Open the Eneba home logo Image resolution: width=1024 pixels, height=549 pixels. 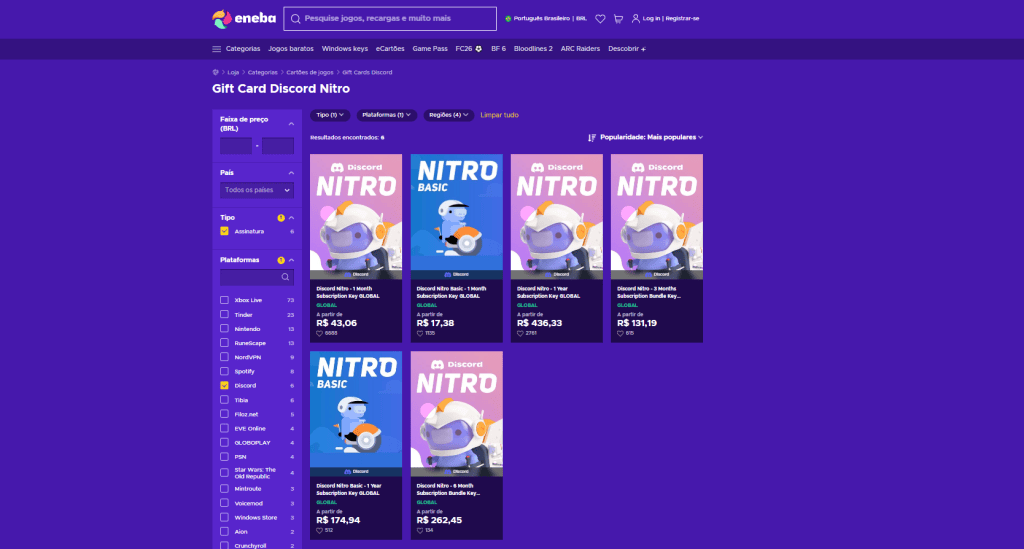tap(244, 18)
